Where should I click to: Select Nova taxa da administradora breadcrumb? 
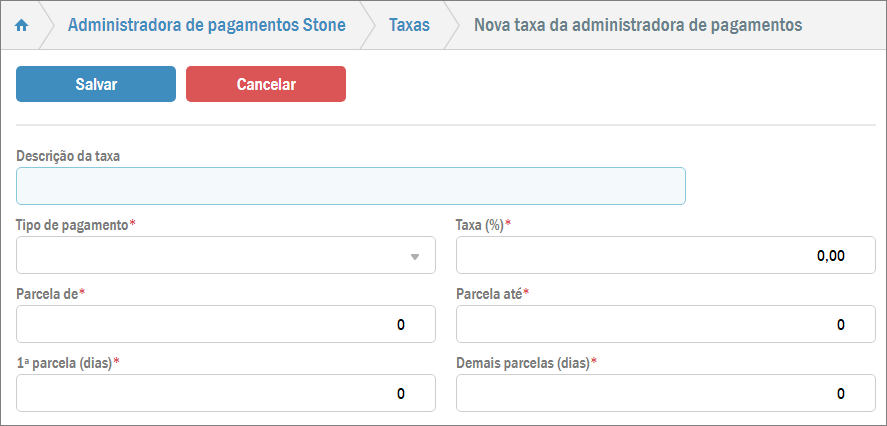637,24
